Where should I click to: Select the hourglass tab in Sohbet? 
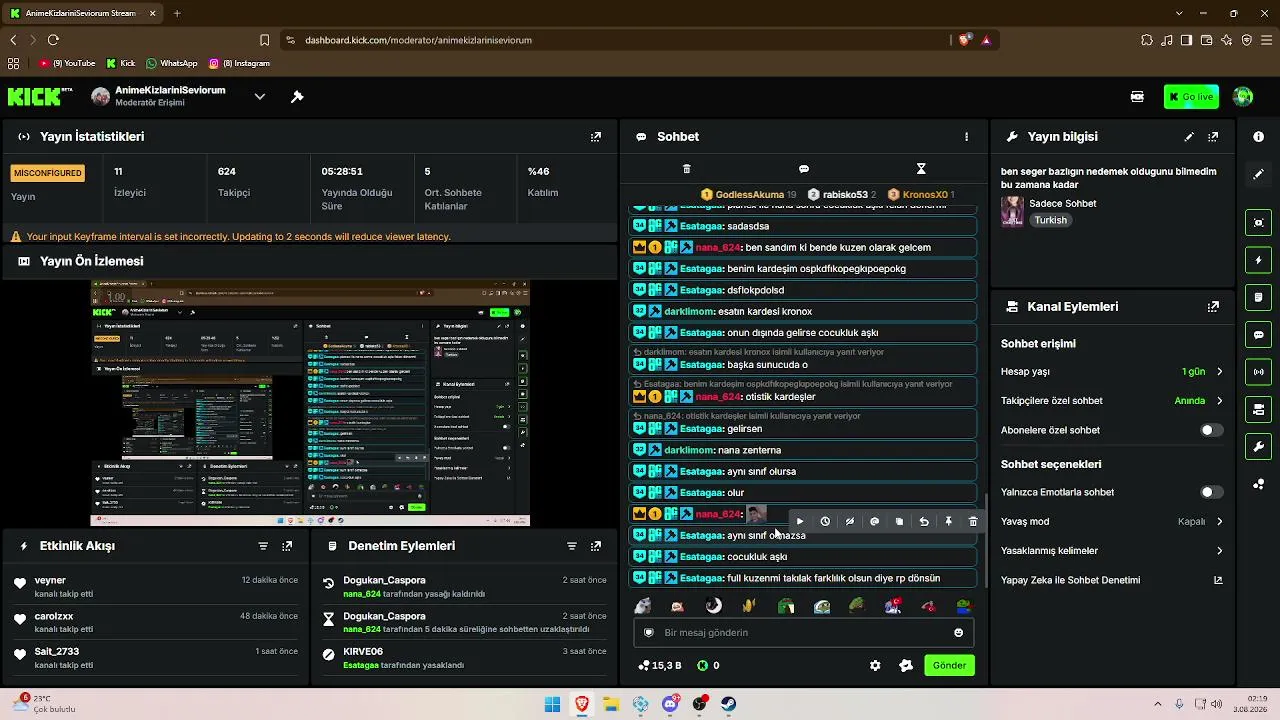point(921,169)
